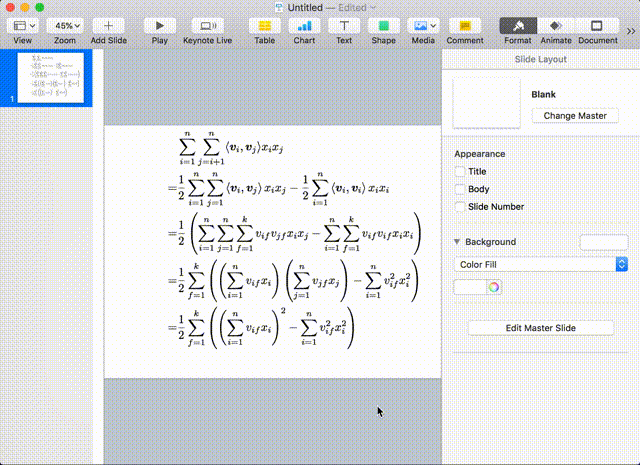This screenshot has width=640, height=465.
Task: Enable the Body checkbox
Action: click(x=459, y=189)
